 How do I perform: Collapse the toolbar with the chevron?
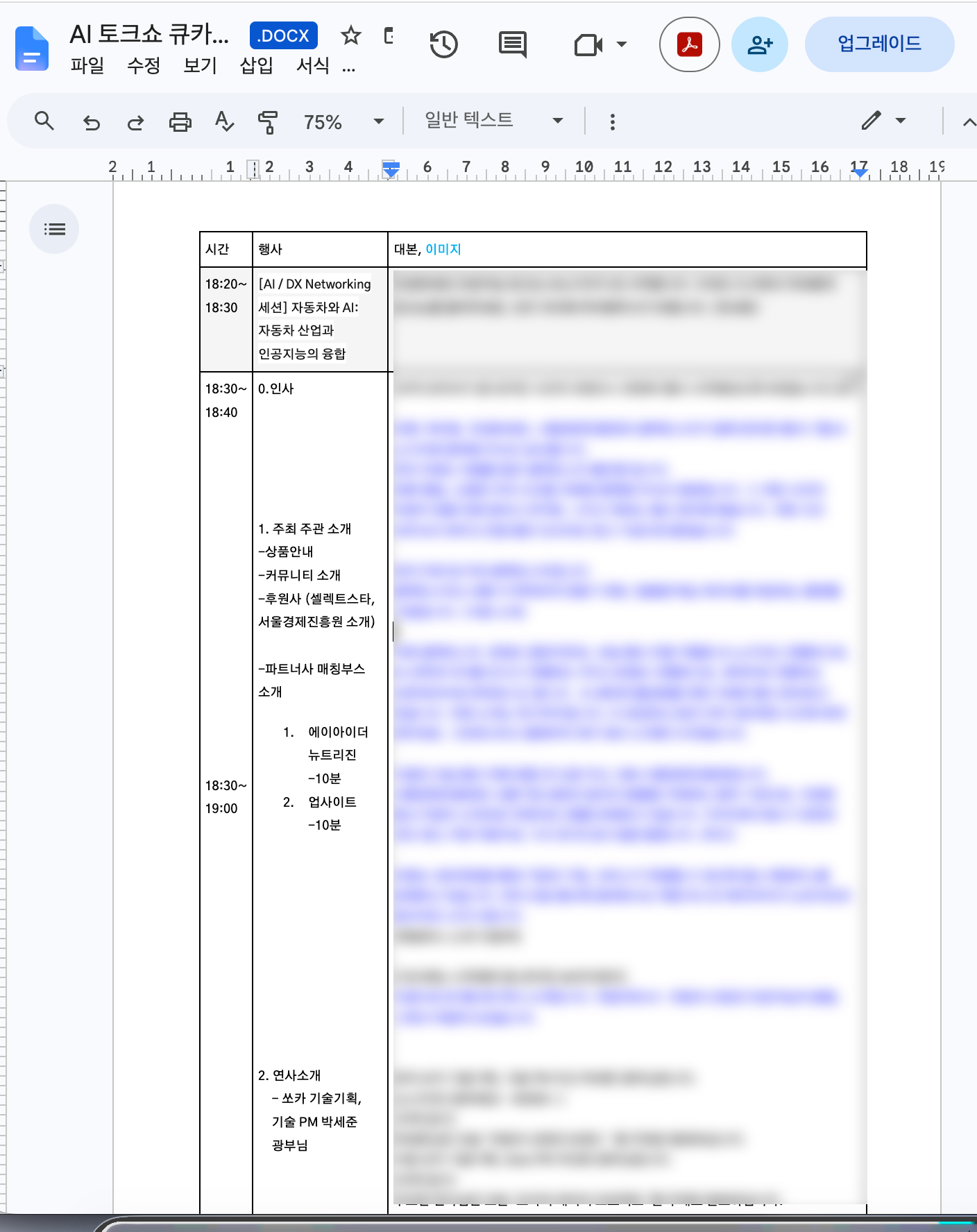click(968, 122)
